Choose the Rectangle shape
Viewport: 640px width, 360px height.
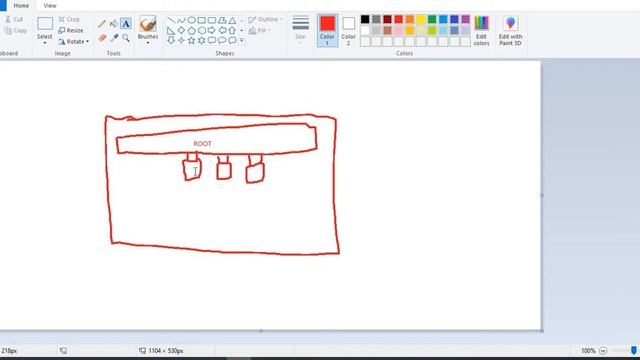(202, 20)
